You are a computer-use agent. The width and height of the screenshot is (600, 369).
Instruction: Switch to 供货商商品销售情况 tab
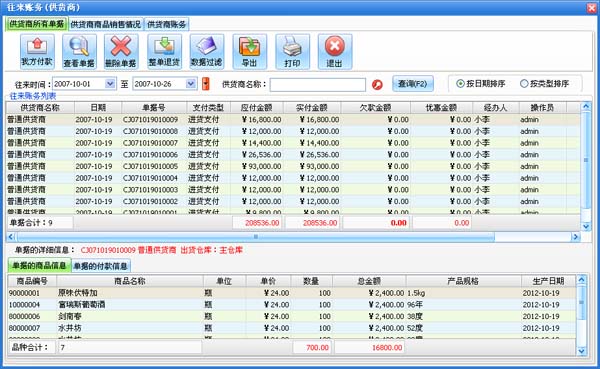click(106, 24)
